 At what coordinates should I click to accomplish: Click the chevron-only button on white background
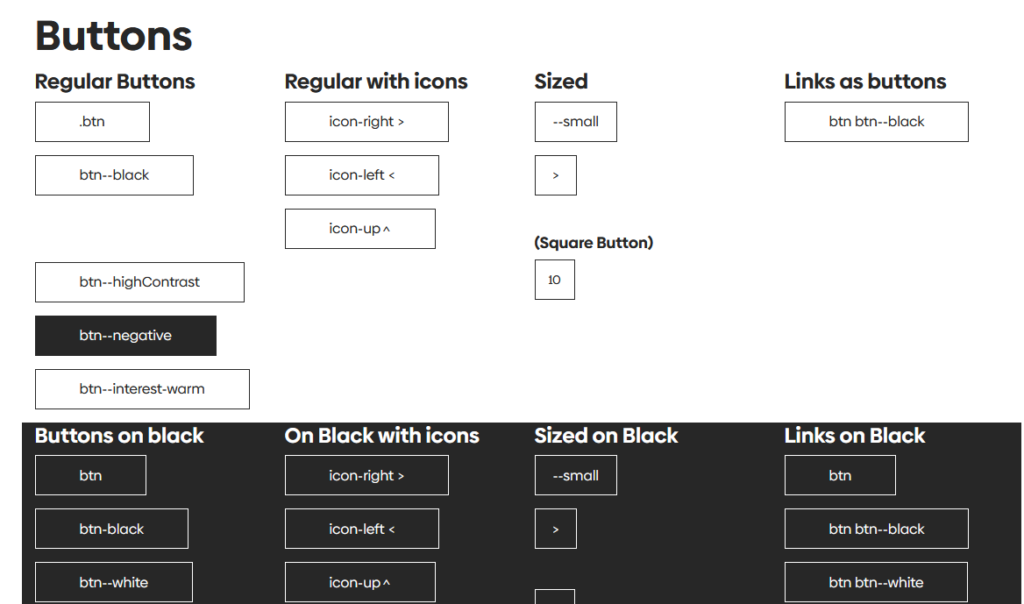(555, 175)
